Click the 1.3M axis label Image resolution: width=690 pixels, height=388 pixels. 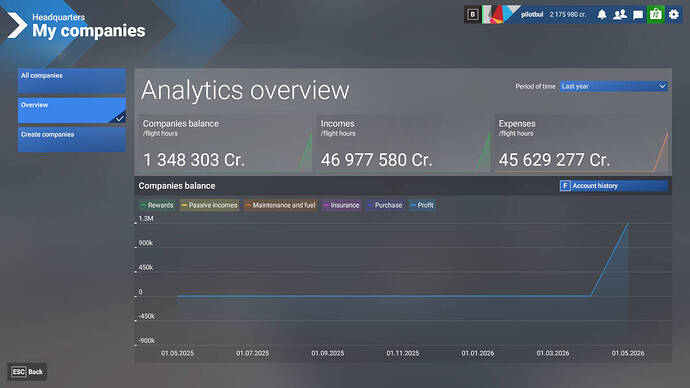pos(146,219)
